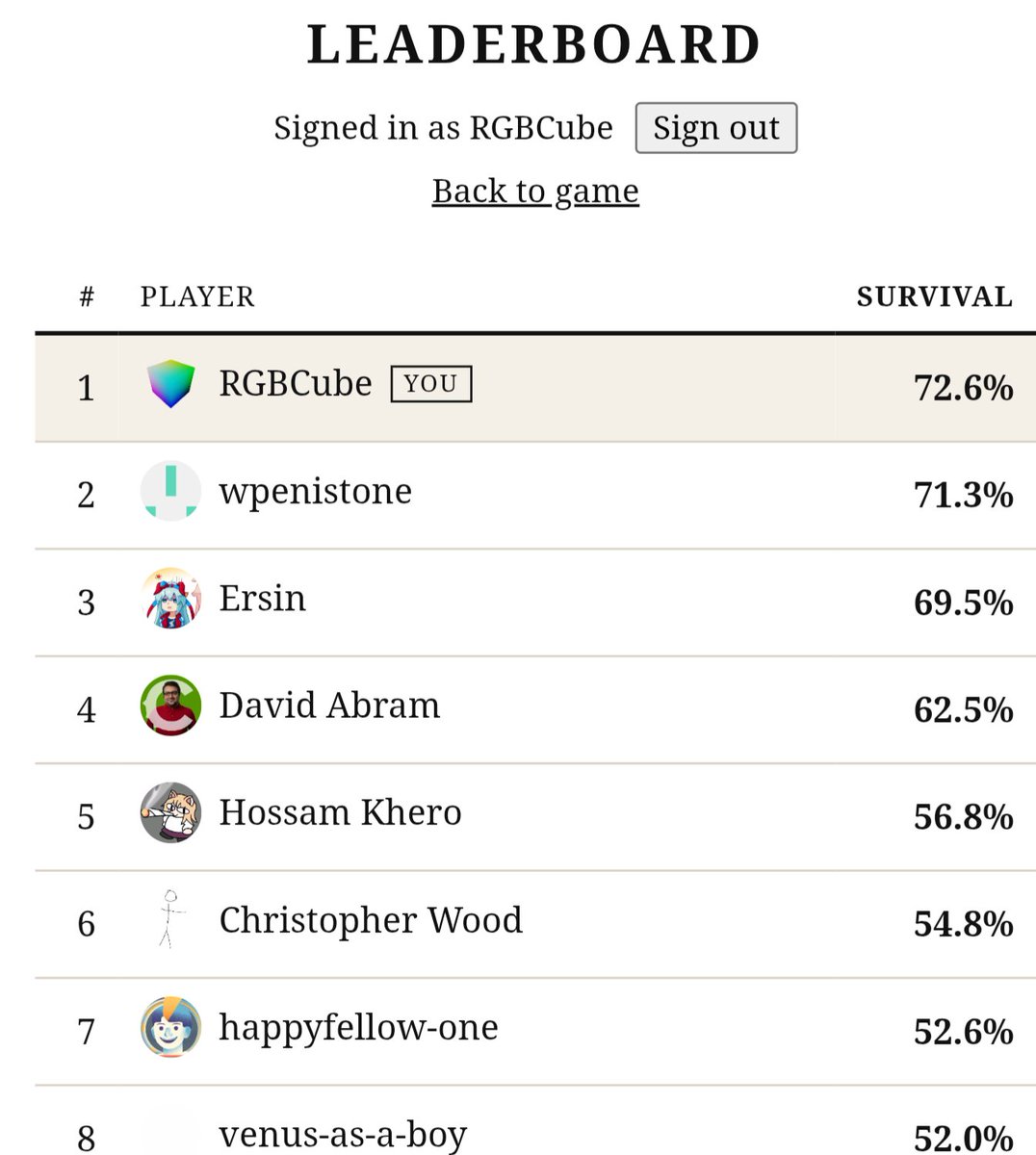This screenshot has height=1155, width=1036.
Task: Select the wpenistone player name
Action: click(315, 492)
